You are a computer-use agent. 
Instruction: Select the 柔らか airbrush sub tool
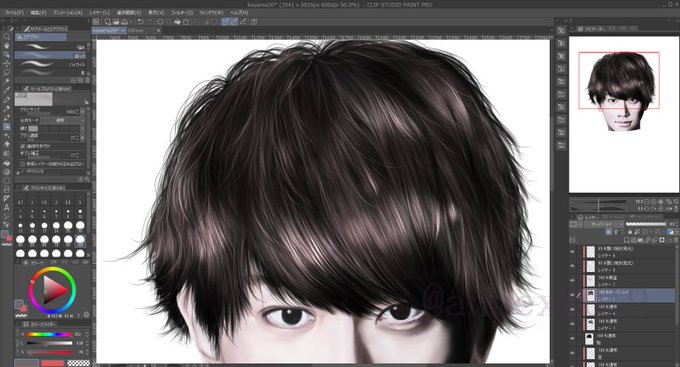tap(51, 56)
